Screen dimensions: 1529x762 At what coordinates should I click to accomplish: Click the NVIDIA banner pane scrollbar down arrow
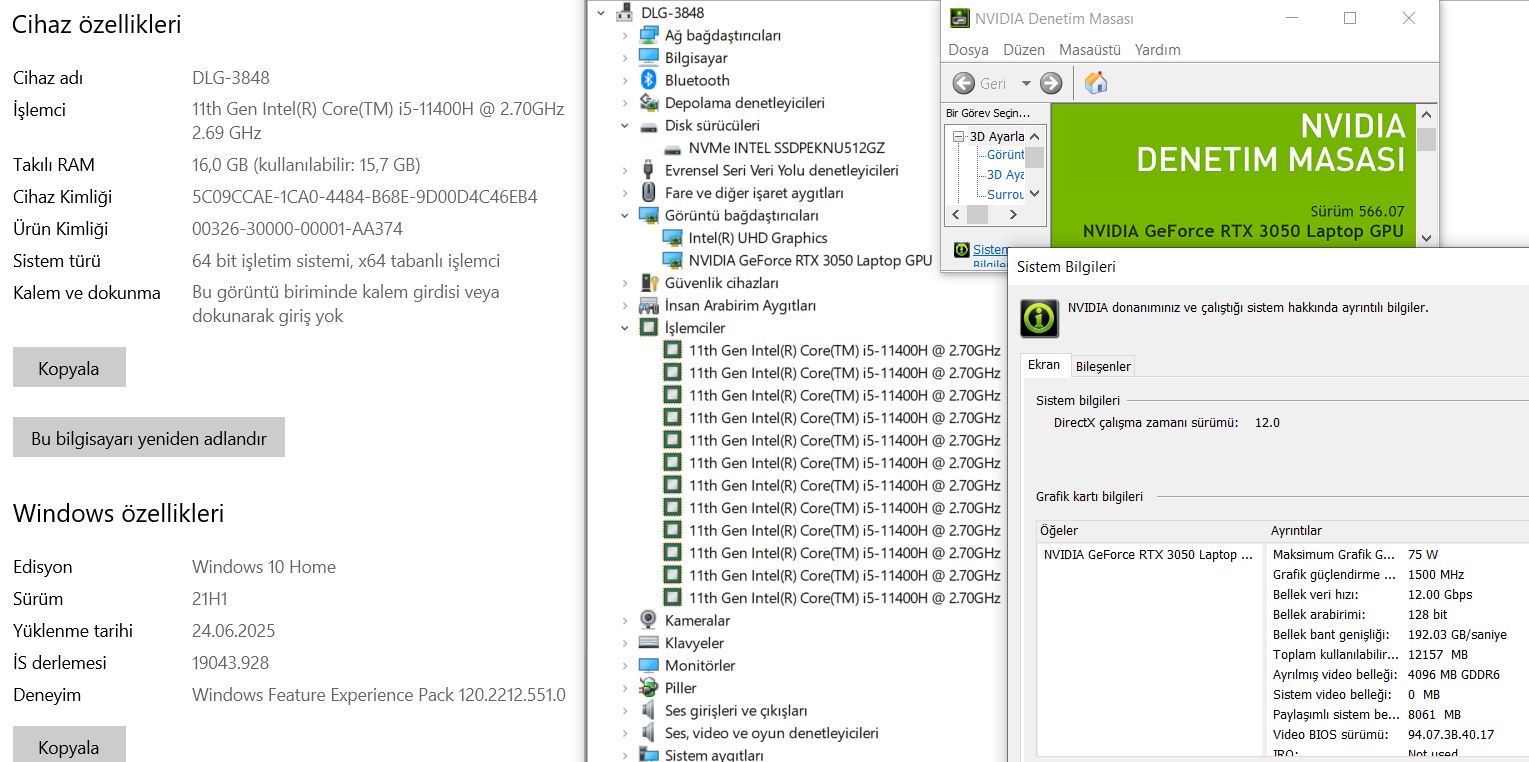point(1426,238)
